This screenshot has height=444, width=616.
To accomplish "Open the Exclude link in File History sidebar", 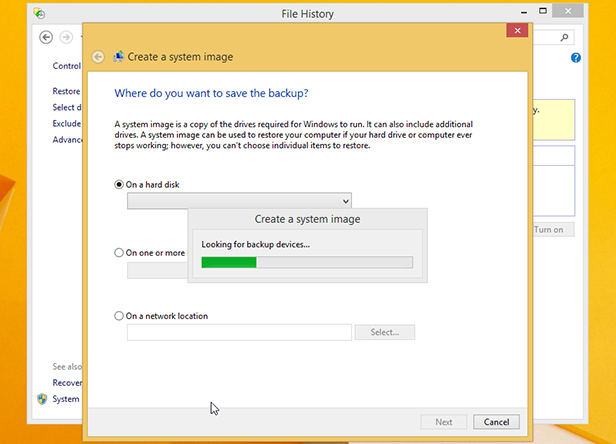I will (x=66, y=123).
